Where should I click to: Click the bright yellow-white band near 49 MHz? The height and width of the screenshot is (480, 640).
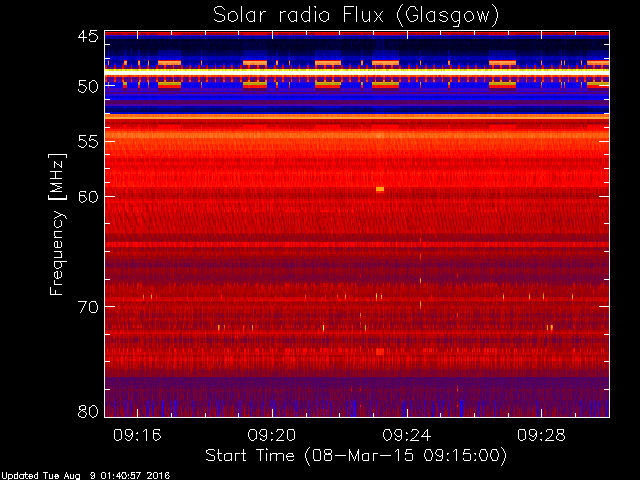click(x=357, y=72)
